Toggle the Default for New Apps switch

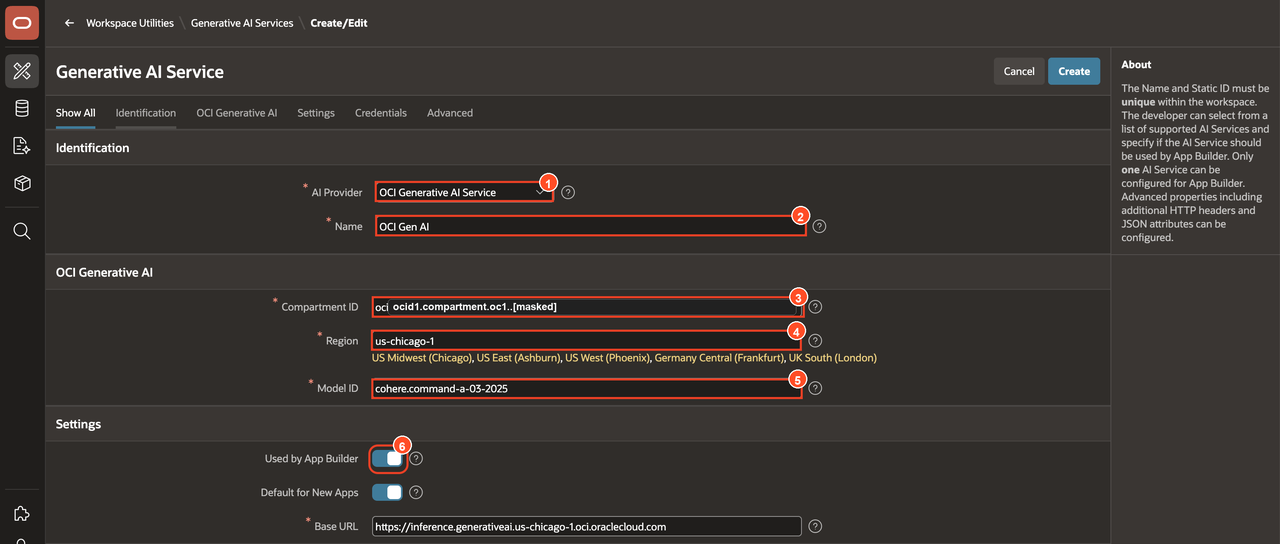(387, 492)
